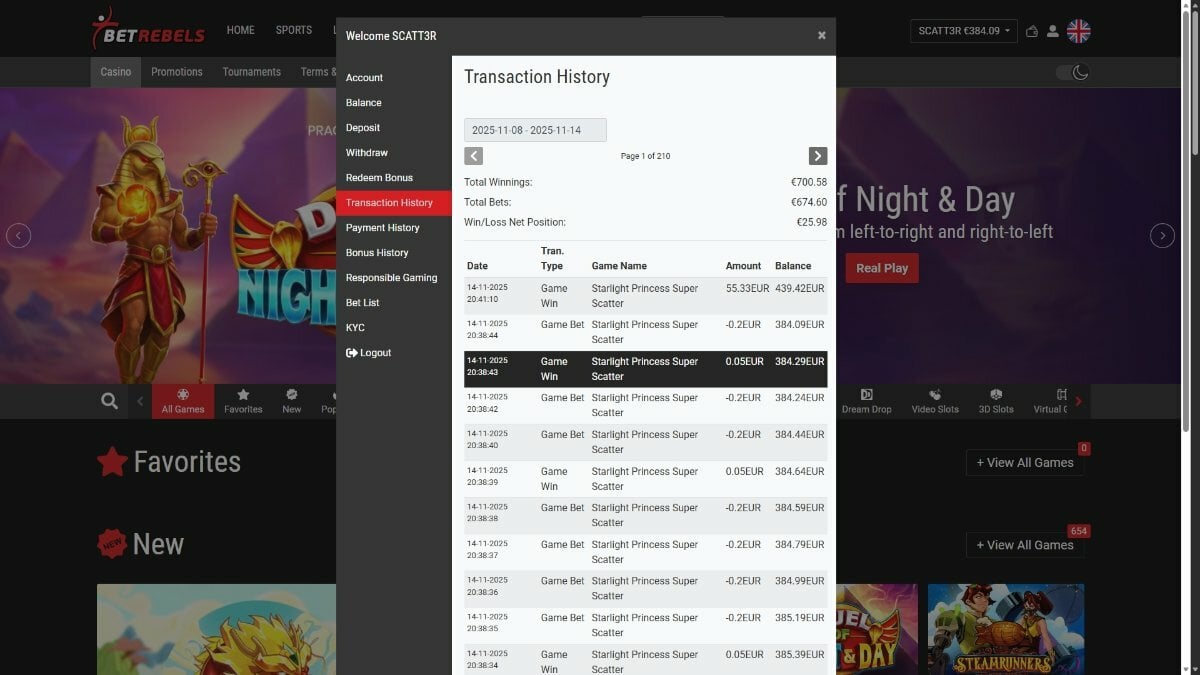
Task: Open the Dream Drop game category
Action: pos(866,401)
